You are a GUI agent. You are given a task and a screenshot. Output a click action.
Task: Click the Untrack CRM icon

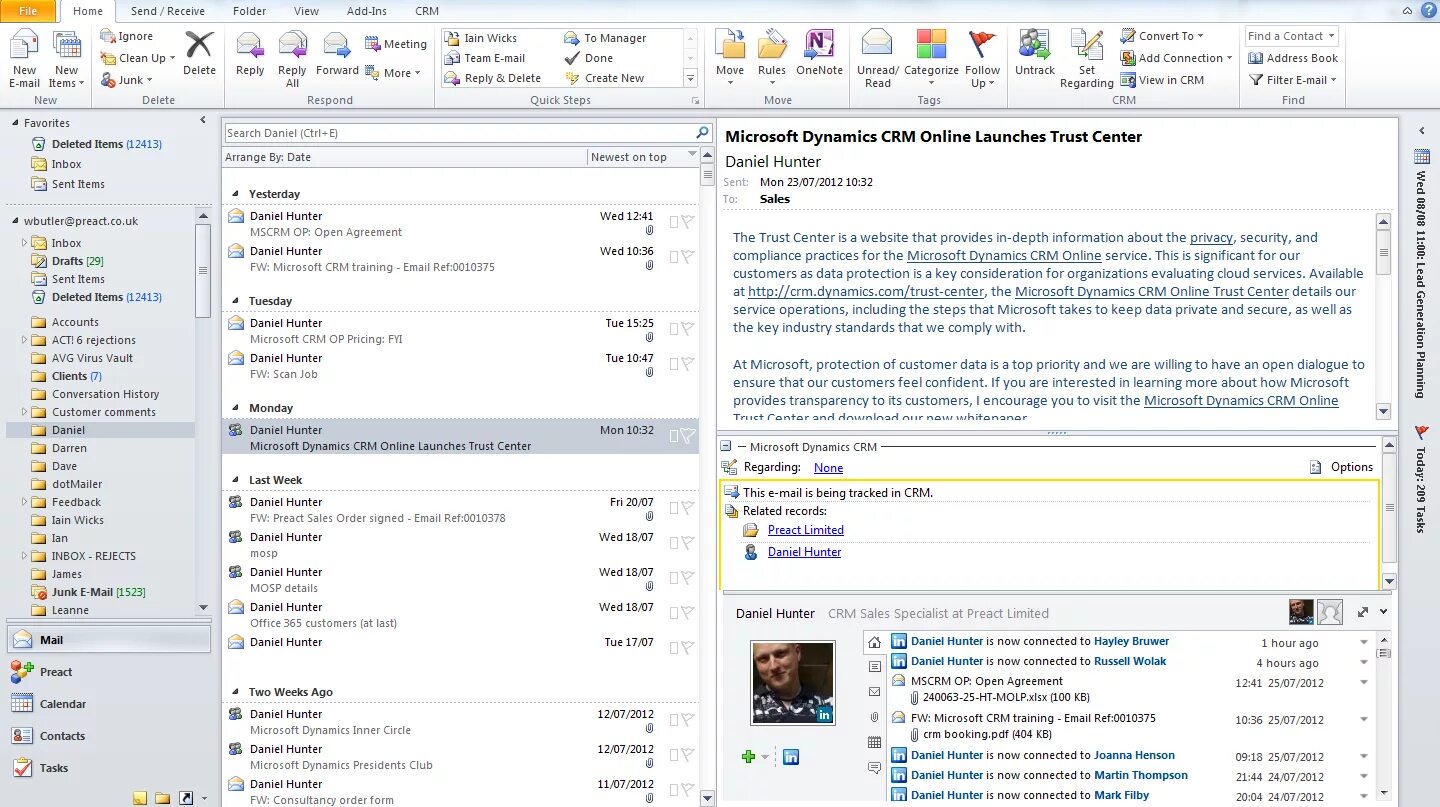[x=1034, y=45]
